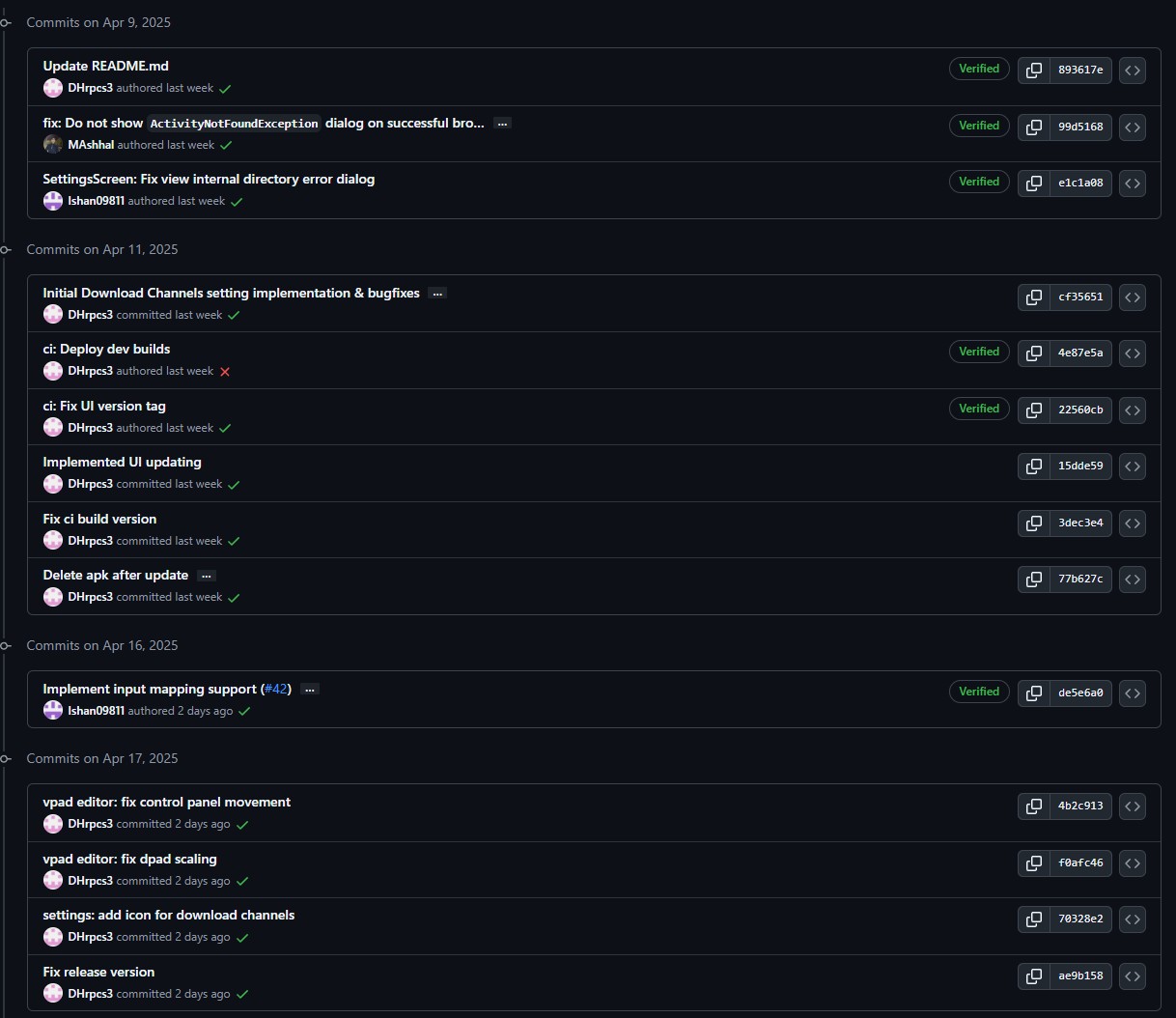Viewport: 1176px width, 1018px height.
Task: Click Ishan09811 avatar on SettingsScreen commit
Action: coord(53,201)
